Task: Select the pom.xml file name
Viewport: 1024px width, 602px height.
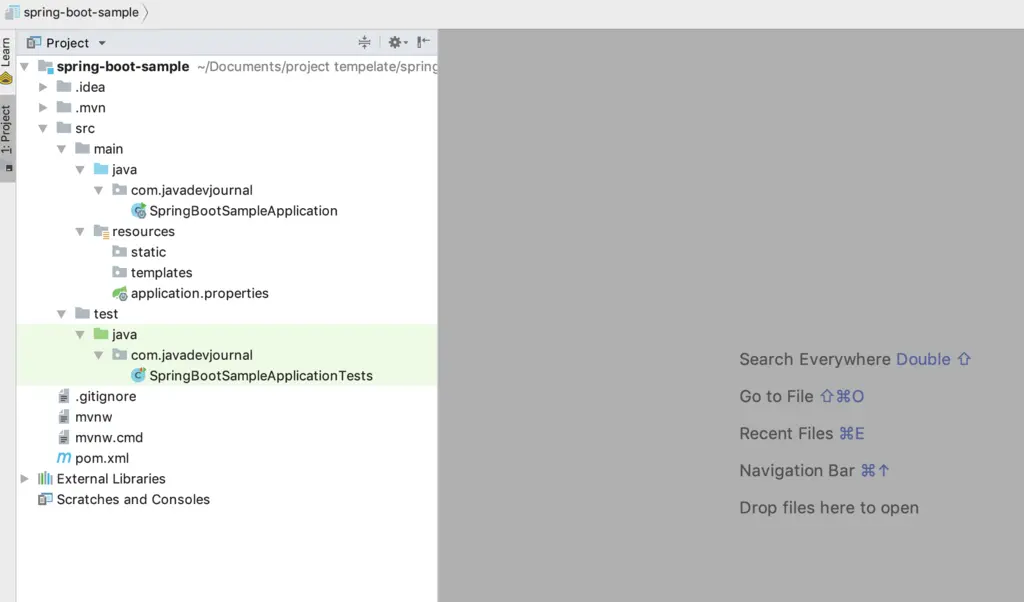Action: pos(102,458)
